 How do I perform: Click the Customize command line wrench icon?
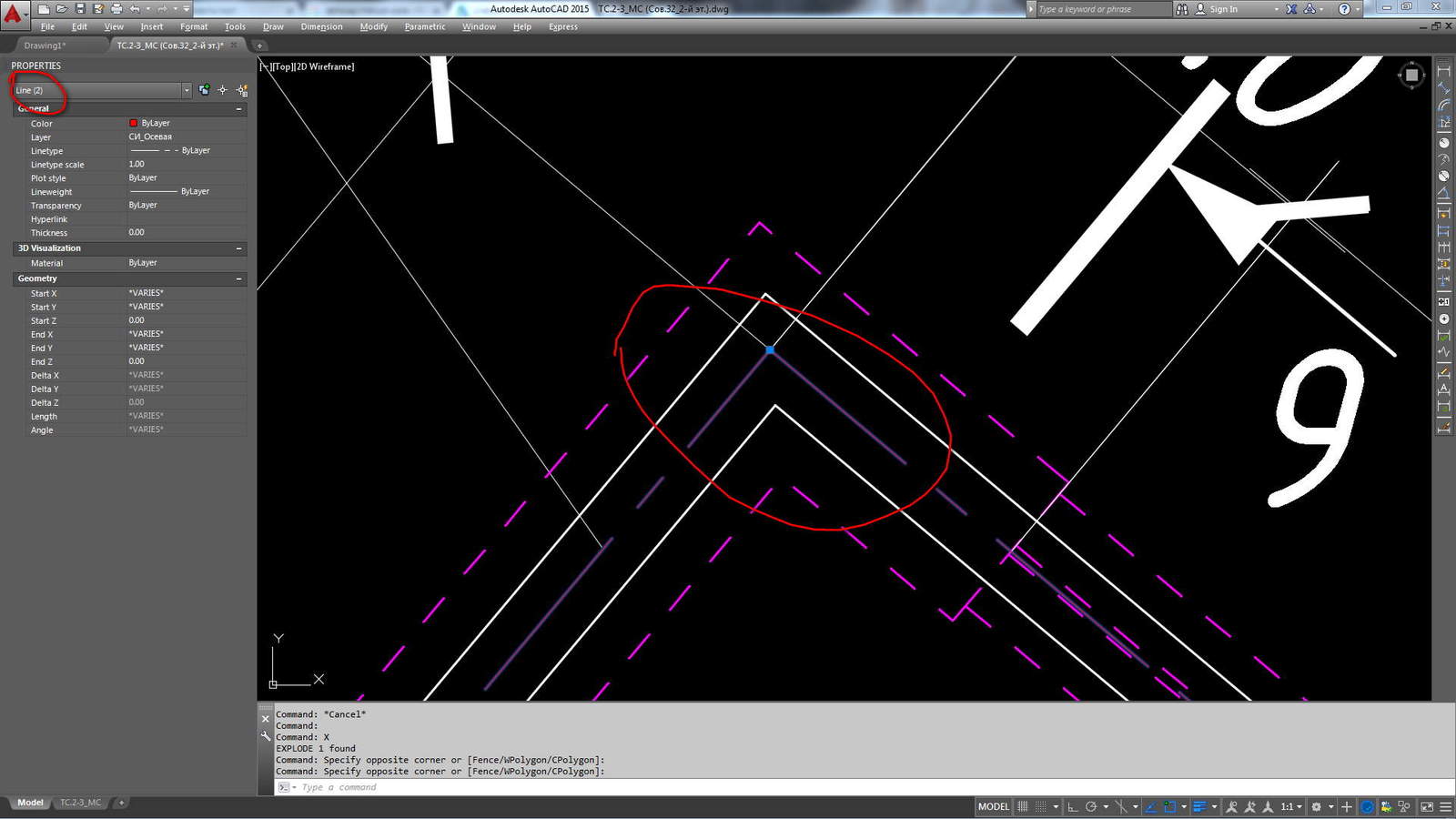(x=266, y=735)
